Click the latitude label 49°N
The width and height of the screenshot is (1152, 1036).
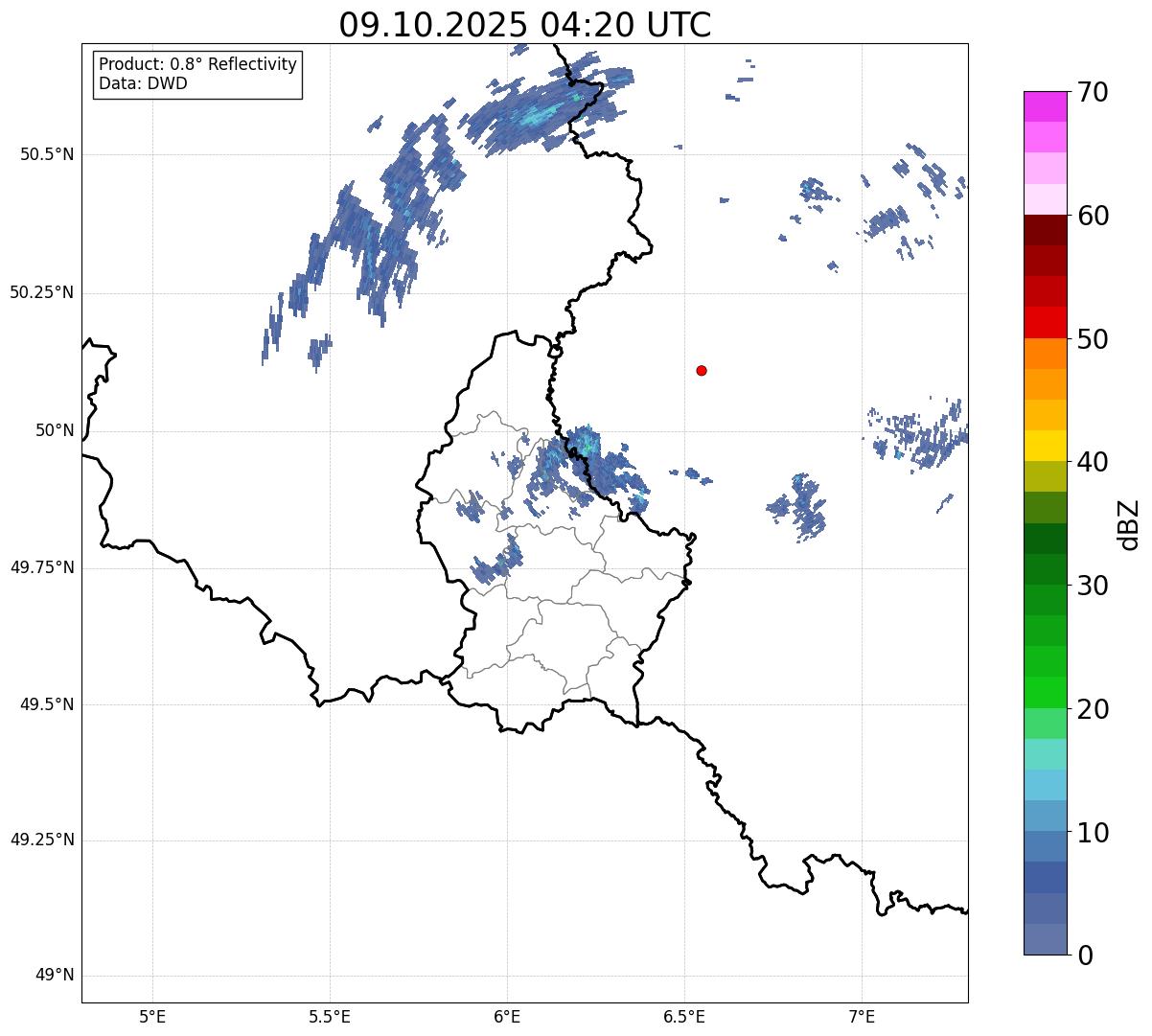[x=56, y=976]
